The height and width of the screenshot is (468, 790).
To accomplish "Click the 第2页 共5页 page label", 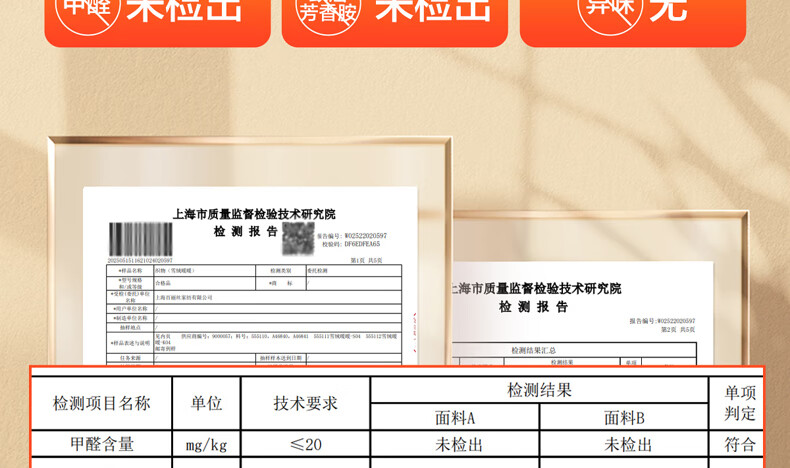I will [x=678, y=329].
